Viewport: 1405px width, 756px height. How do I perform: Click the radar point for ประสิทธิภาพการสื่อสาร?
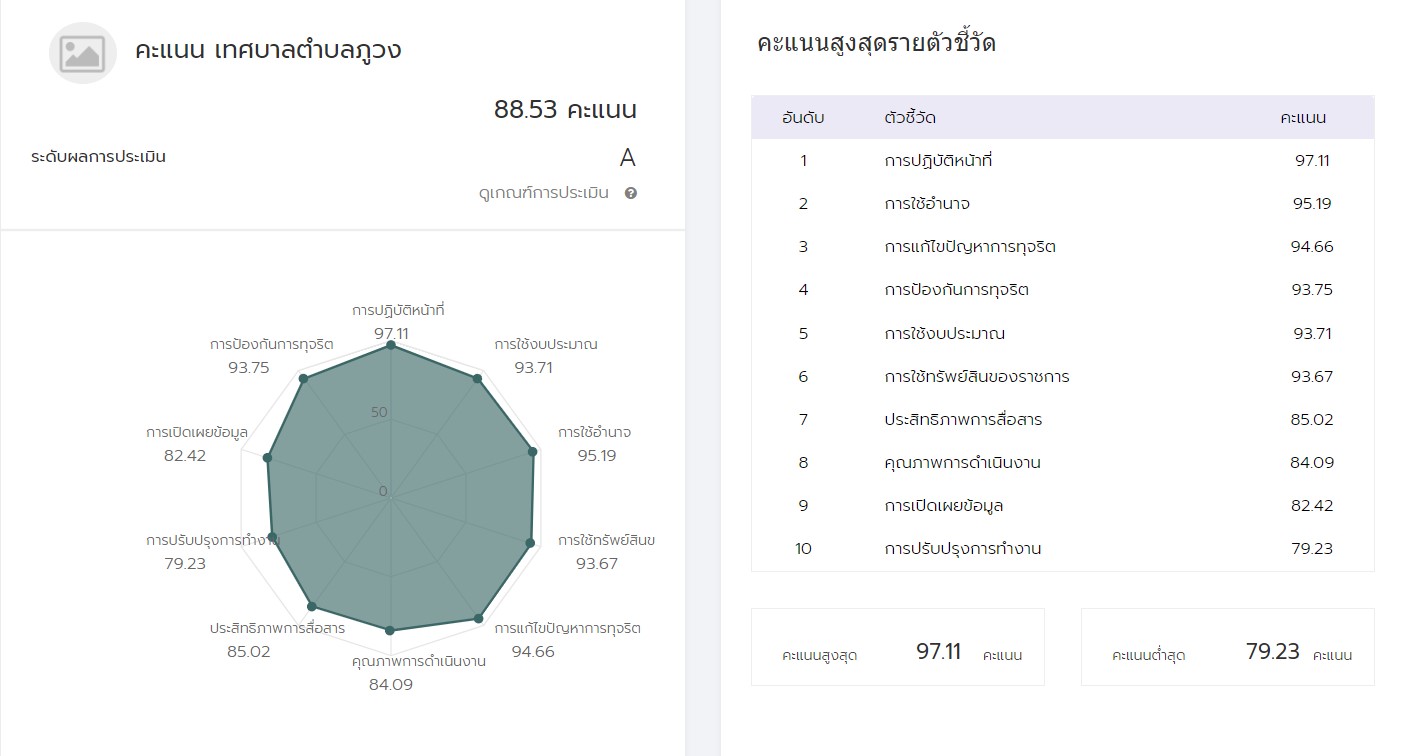point(312,606)
